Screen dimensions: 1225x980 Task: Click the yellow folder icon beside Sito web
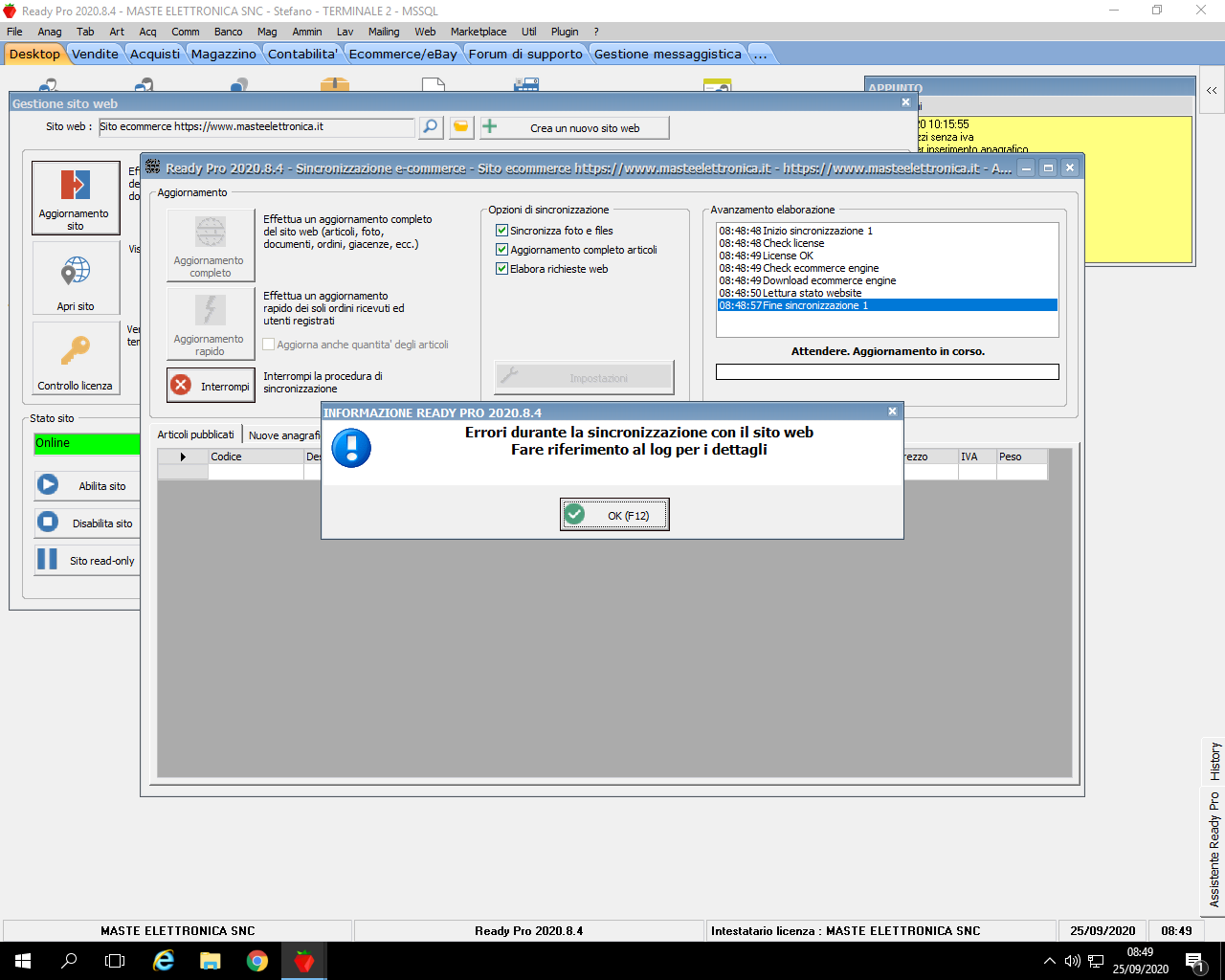[461, 126]
